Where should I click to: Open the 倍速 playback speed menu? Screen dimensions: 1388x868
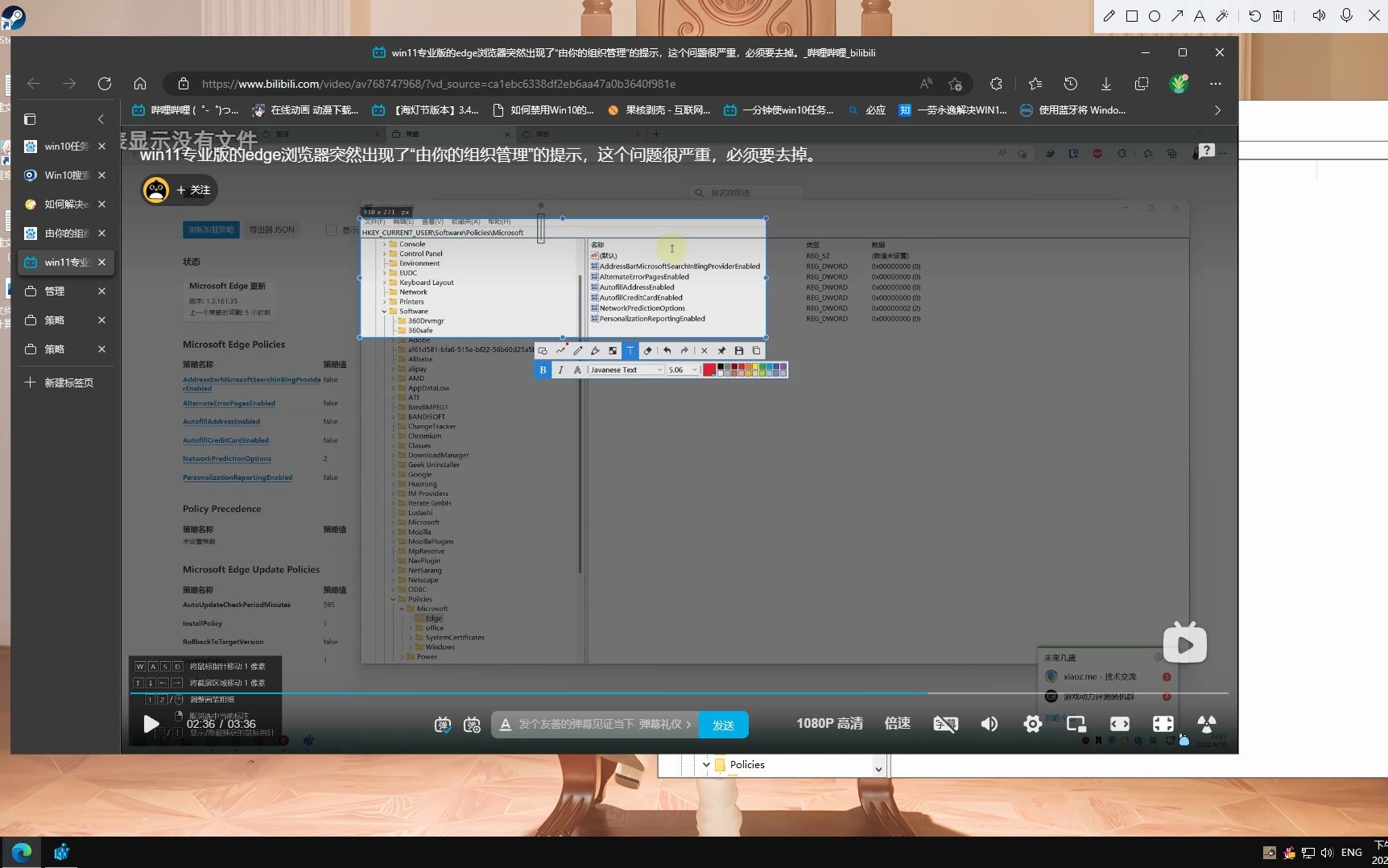[x=897, y=724]
